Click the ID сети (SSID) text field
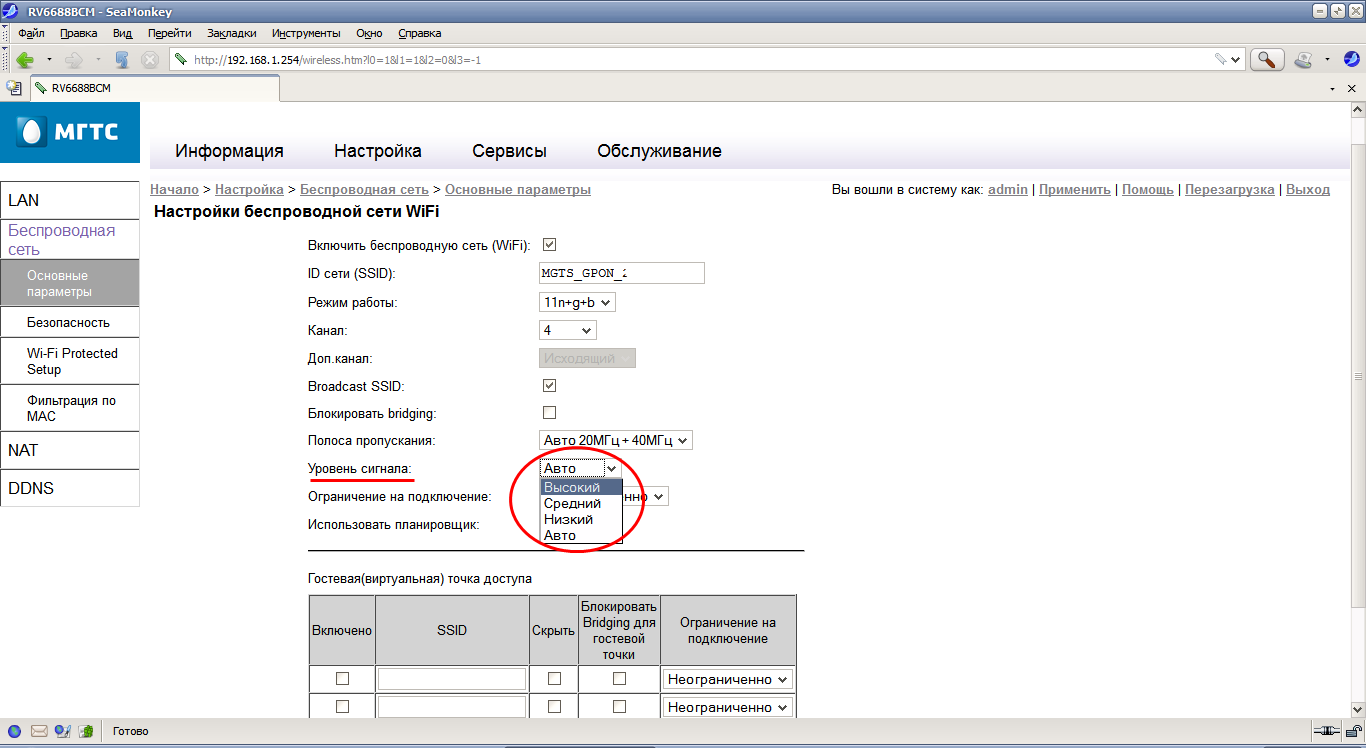Image resolution: width=1366 pixels, height=748 pixels. 621,273
